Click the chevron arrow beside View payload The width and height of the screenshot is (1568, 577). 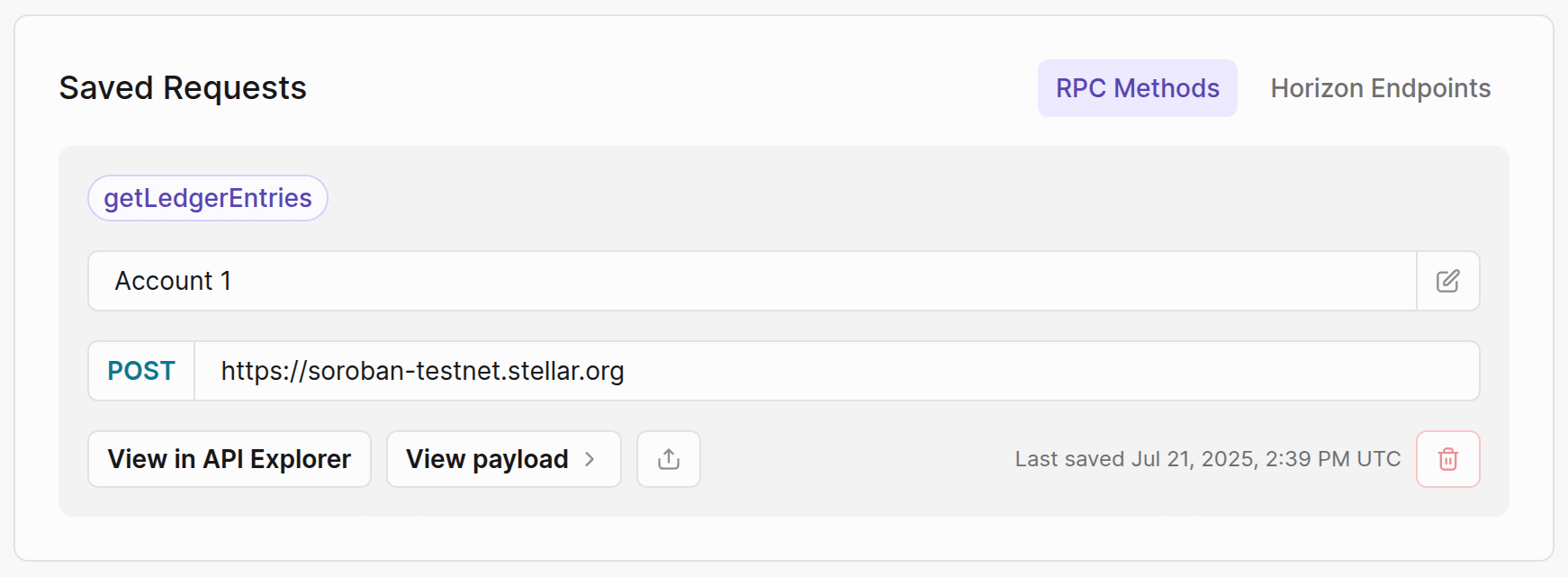click(590, 459)
